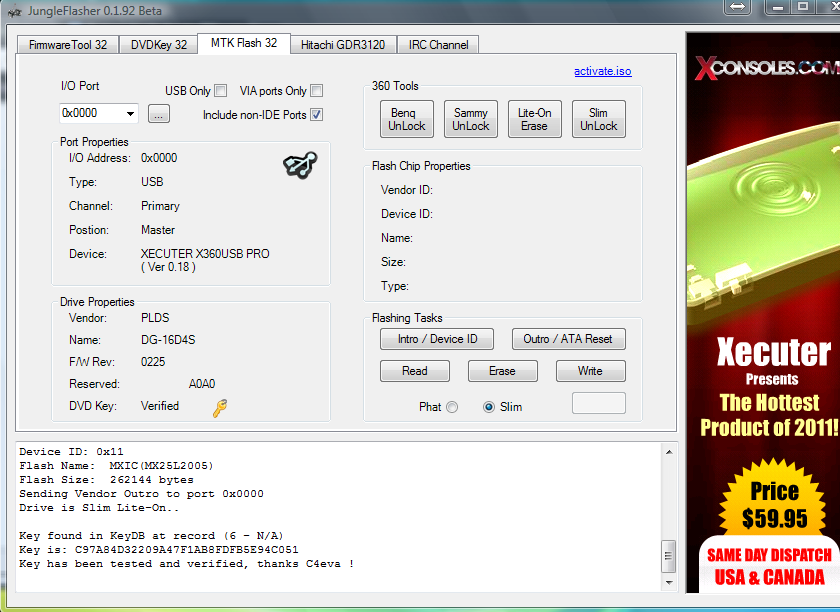Click the 'A0A0' reserved value
The height and width of the screenshot is (612, 840).
[x=202, y=384]
